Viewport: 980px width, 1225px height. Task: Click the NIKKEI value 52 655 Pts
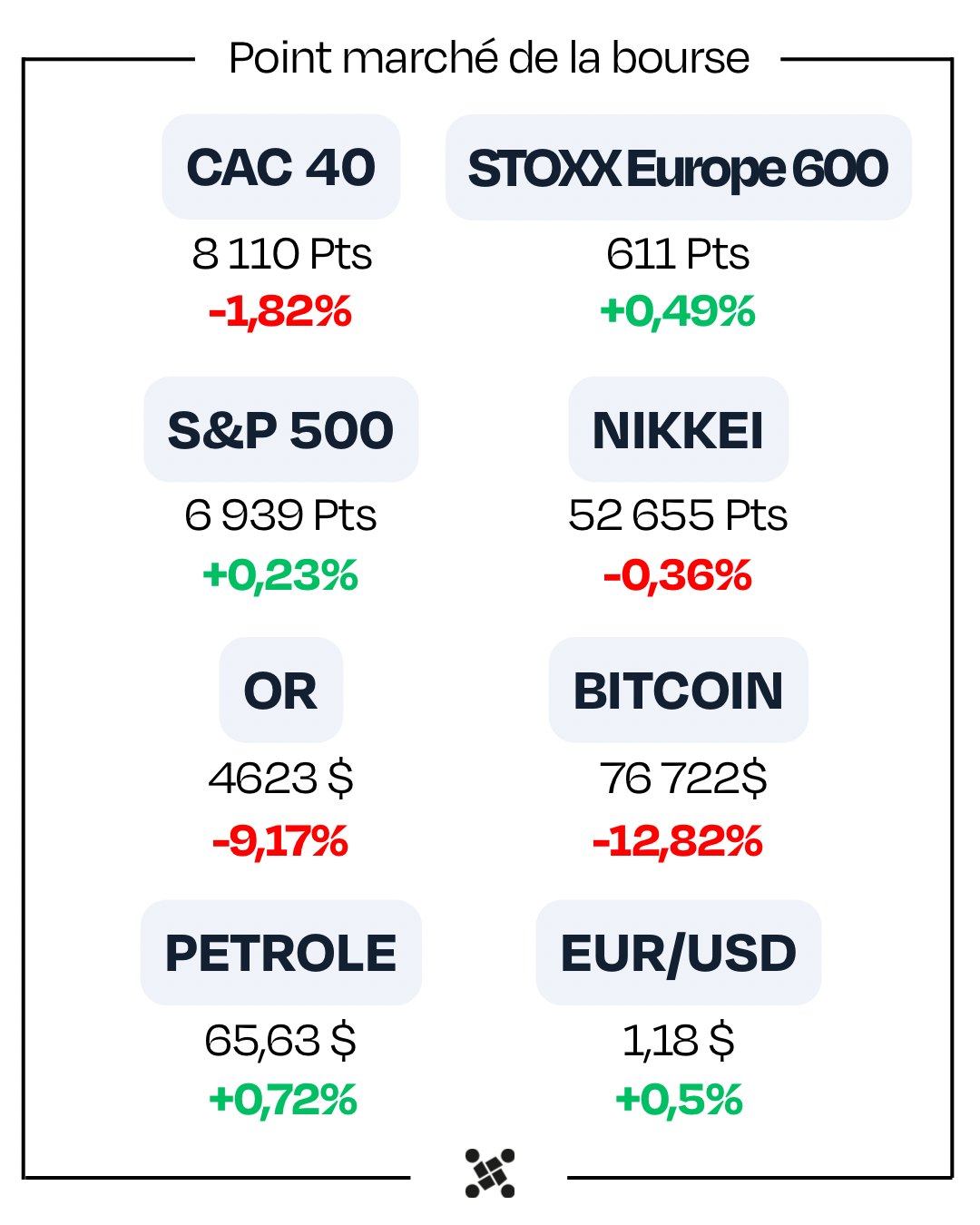click(x=678, y=515)
